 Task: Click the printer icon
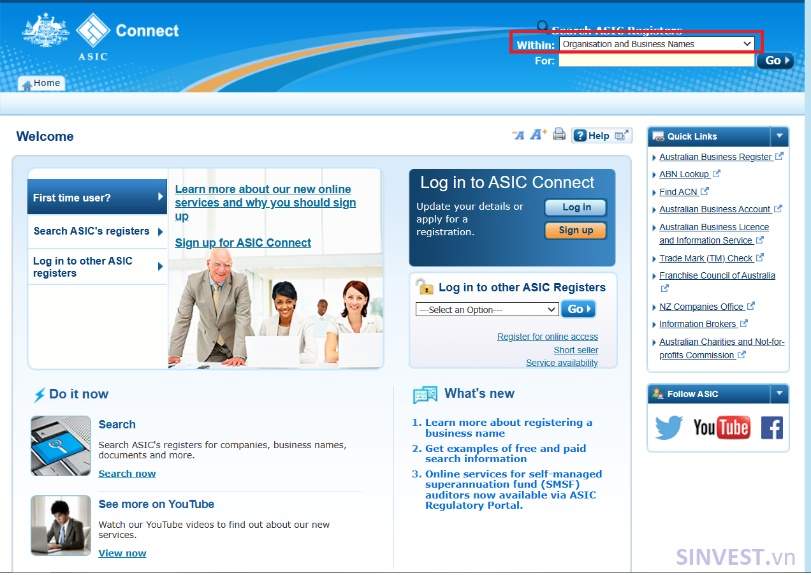tap(559, 134)
